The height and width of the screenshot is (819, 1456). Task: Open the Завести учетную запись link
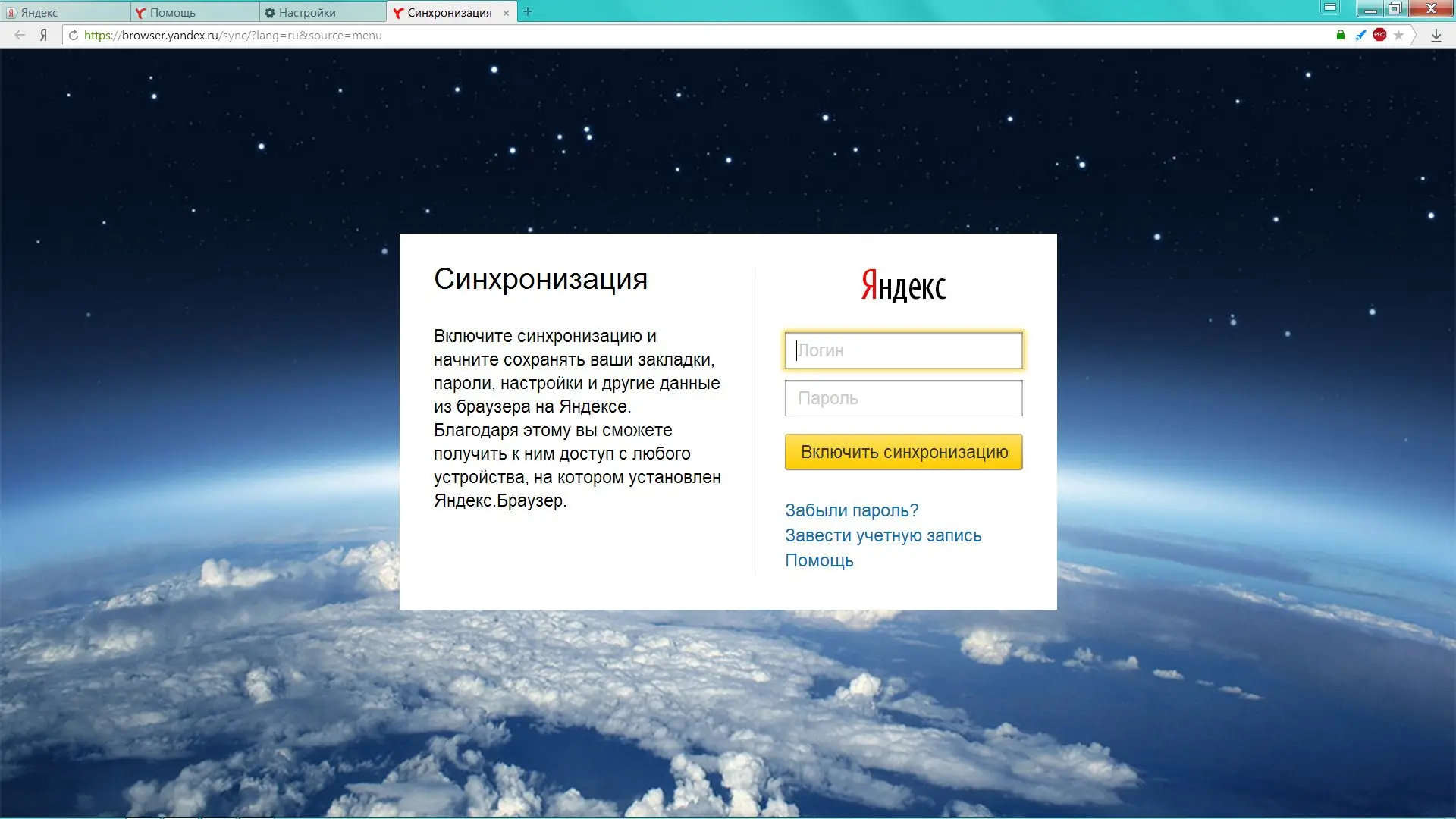(x=883, y=535)
